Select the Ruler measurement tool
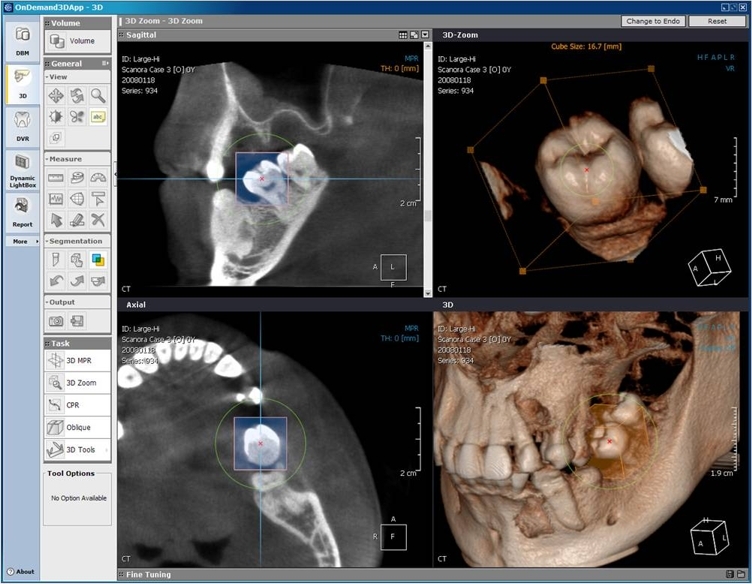 point(56,178)
